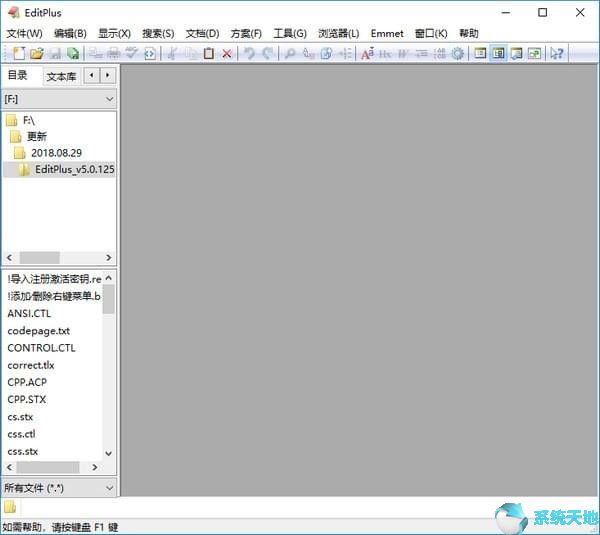This screenshot has height=535, width=600.
Task: Click the red X delete icon
Action: click(227, 53)
